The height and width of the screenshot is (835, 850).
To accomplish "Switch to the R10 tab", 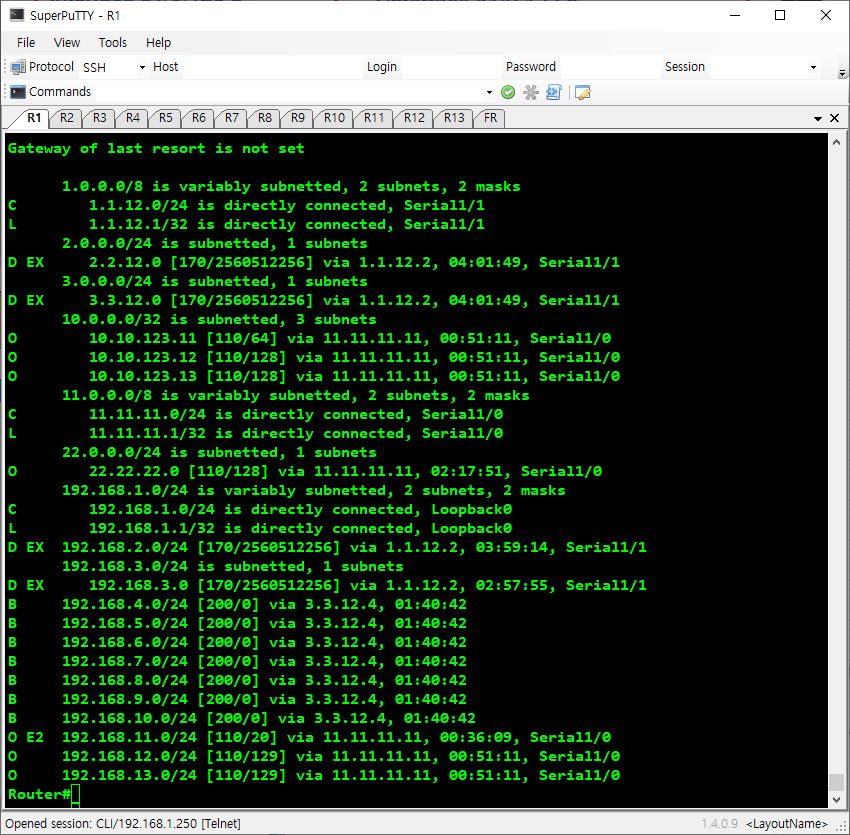I will pos(334,118).
